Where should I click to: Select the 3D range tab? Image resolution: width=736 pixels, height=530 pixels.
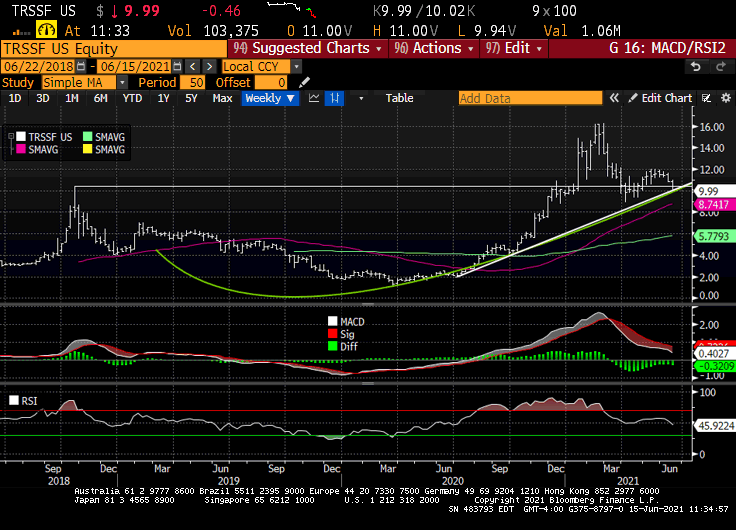coord(43,98)
